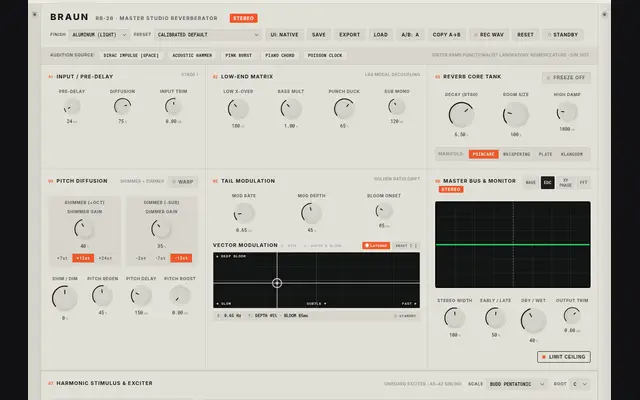Click the Bass Mult knob
640x400 pixels.
[x=291, y=109]
